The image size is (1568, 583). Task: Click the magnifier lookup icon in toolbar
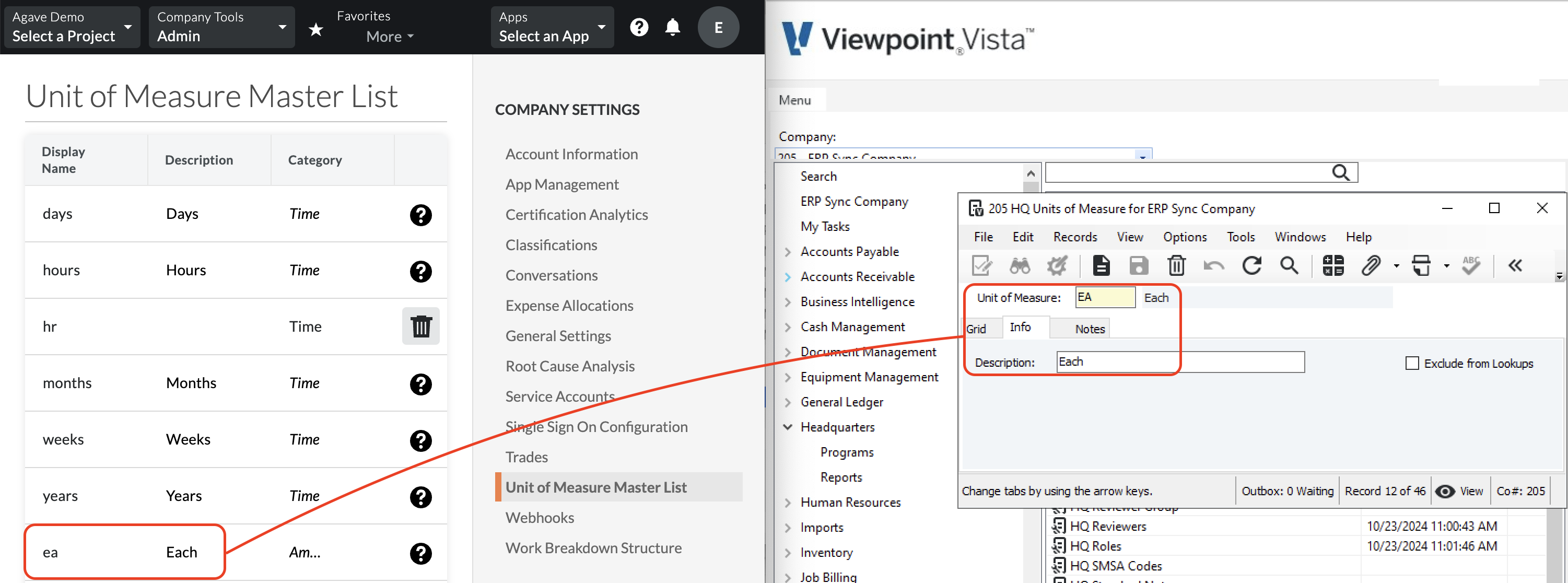click(x=1289, y=266)
